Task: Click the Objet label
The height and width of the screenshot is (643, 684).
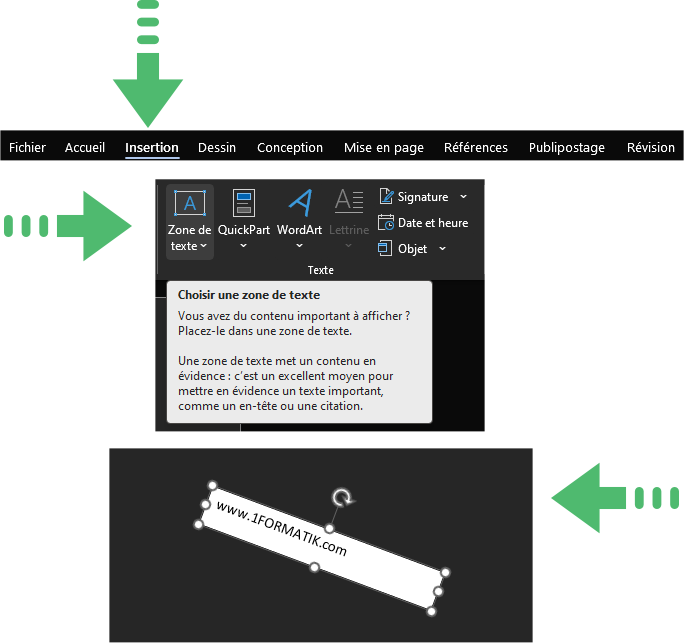Action: [412, 249]
